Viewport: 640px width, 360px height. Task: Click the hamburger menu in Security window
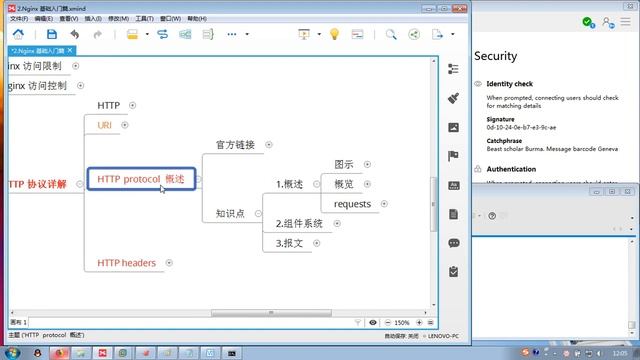pos(625,22)
